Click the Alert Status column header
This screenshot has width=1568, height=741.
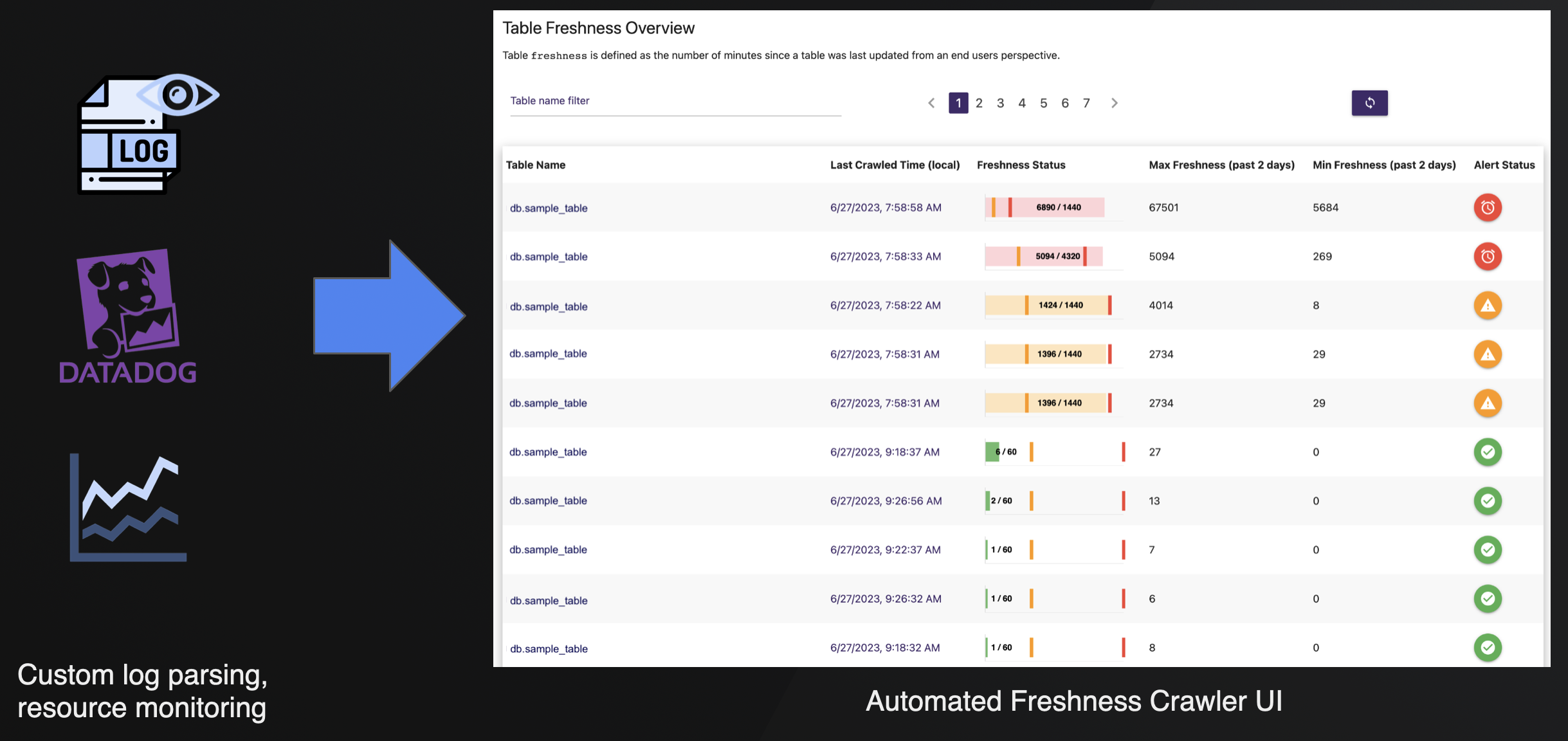coord(1504,165)
